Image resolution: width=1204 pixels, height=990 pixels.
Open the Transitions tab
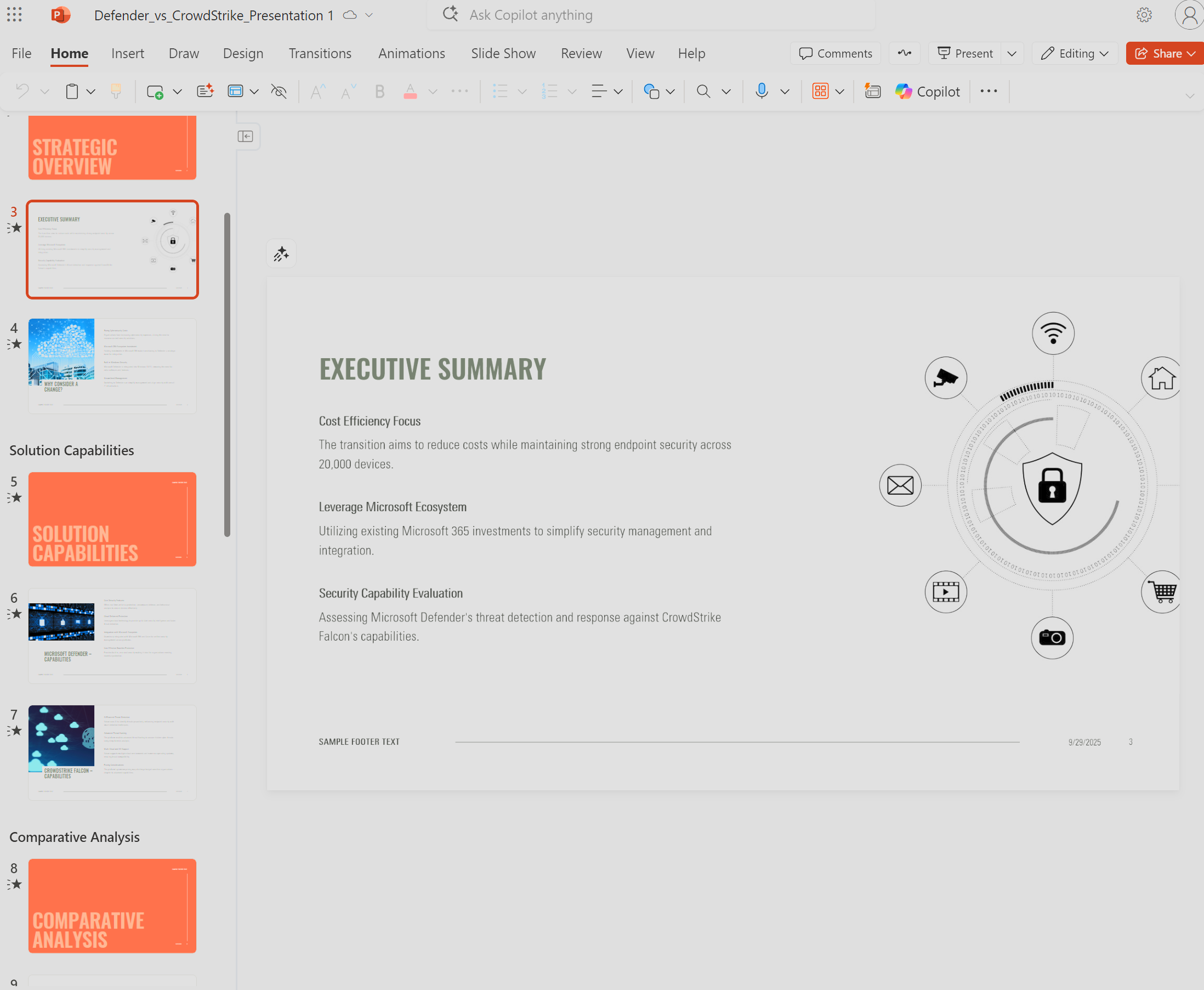click(320, 53)
